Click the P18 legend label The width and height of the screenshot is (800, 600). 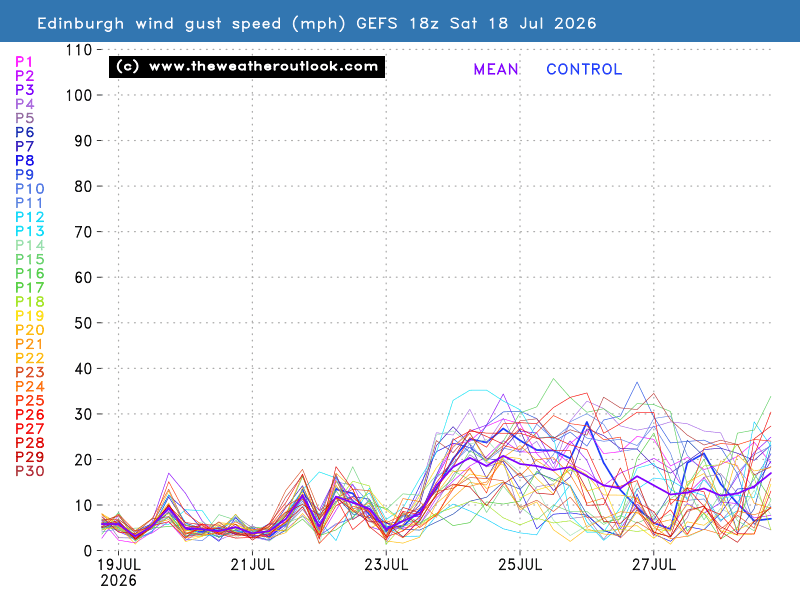click(x=30, y=302)
